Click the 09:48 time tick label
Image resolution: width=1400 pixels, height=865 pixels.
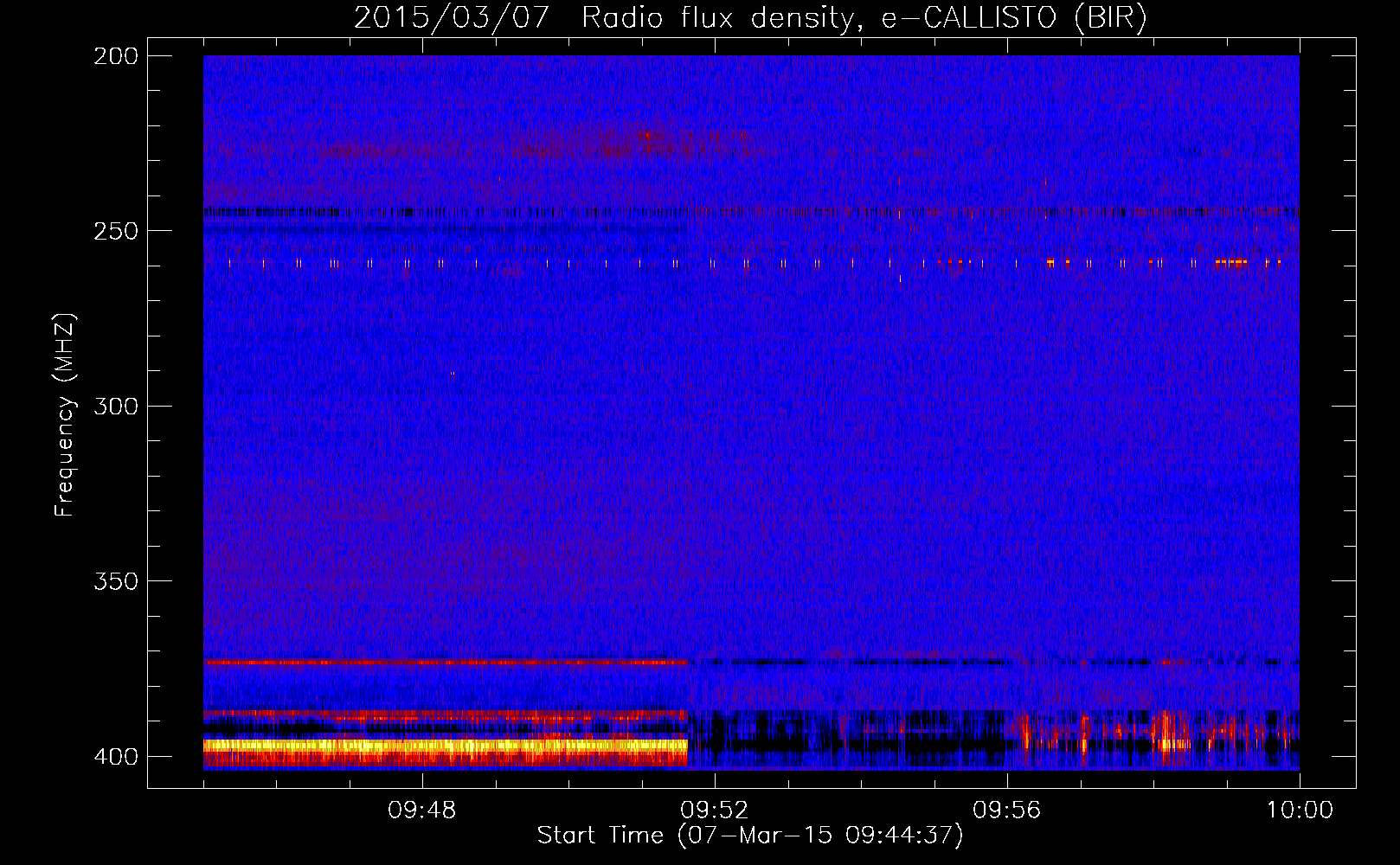[x=422, y=811]
